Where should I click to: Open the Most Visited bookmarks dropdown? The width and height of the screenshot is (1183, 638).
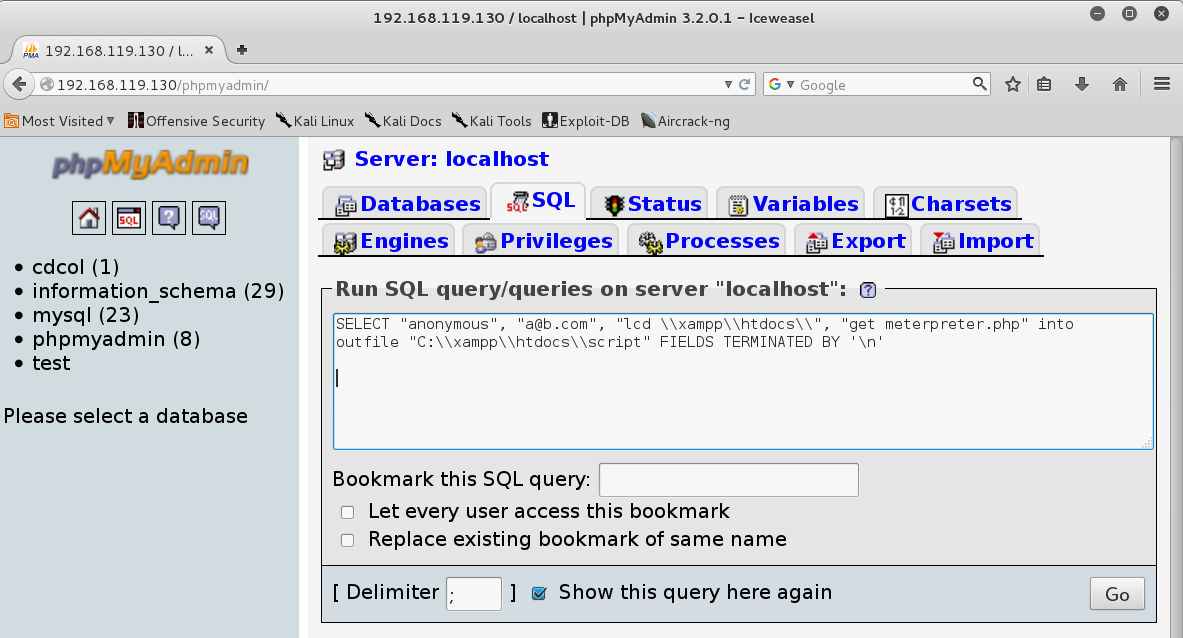(x=60, y=121)
